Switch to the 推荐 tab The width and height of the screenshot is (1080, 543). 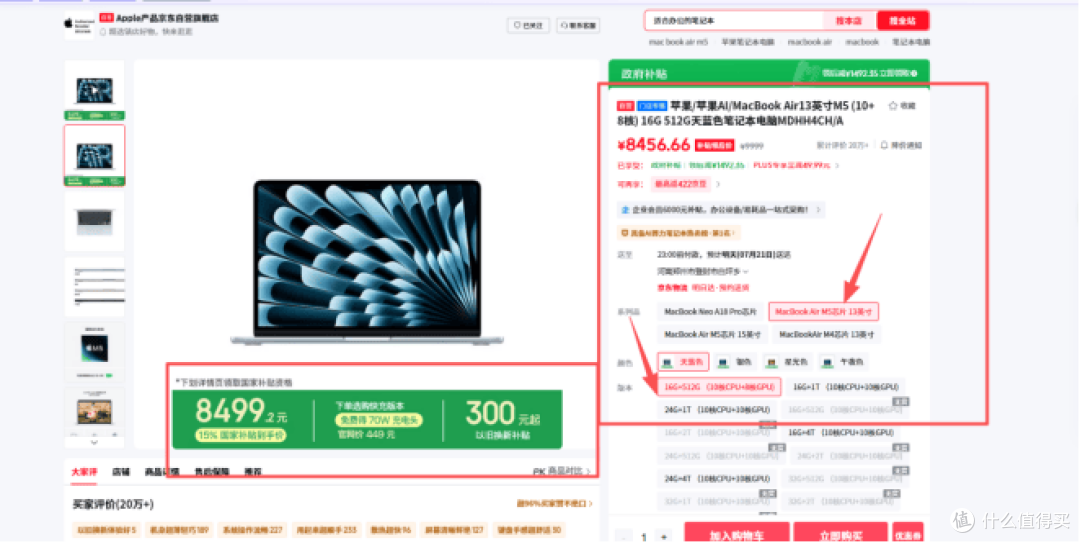253,472
